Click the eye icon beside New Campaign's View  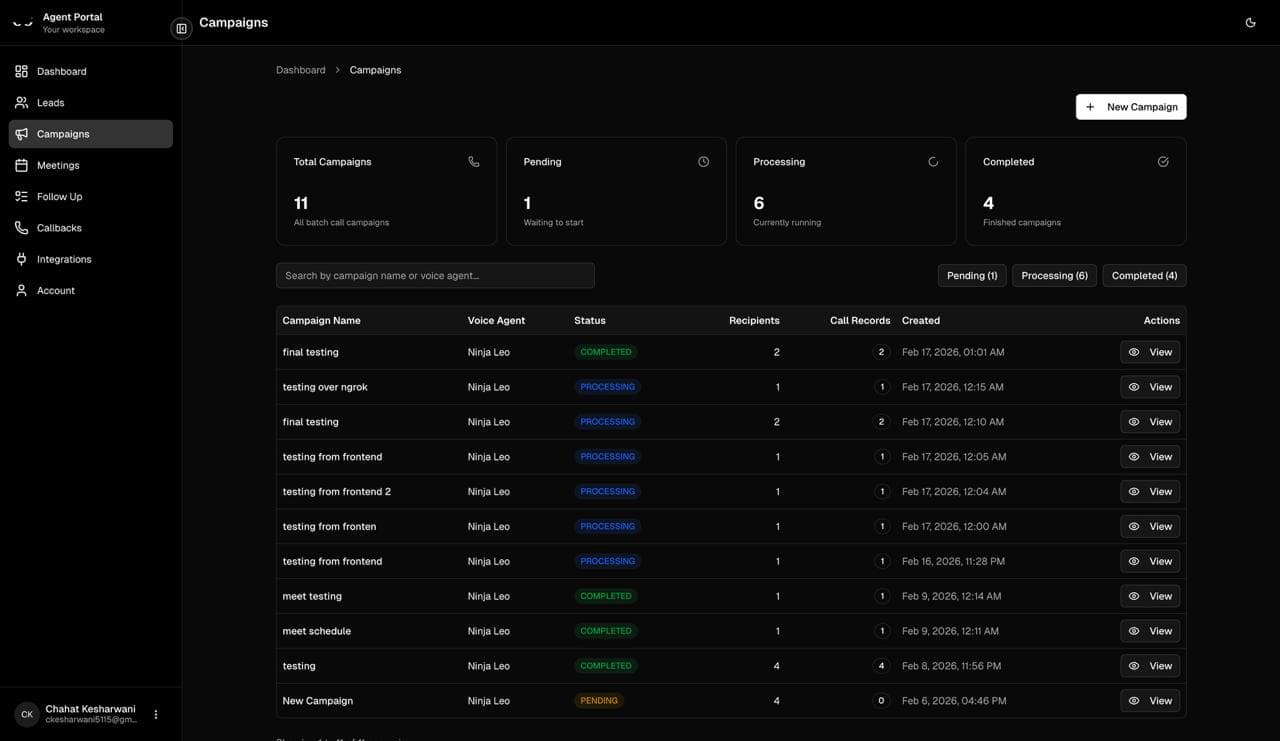[1133, 700]
